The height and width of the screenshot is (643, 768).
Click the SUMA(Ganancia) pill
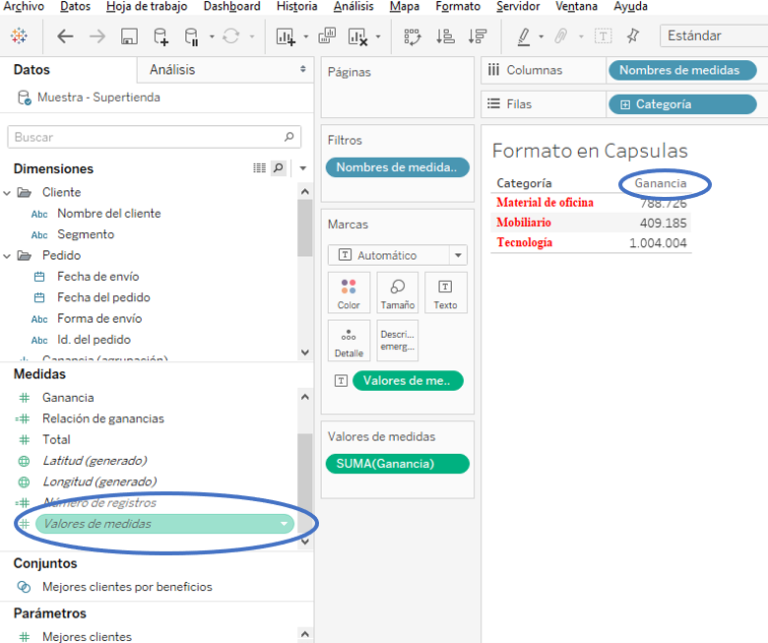pos(397,463)
